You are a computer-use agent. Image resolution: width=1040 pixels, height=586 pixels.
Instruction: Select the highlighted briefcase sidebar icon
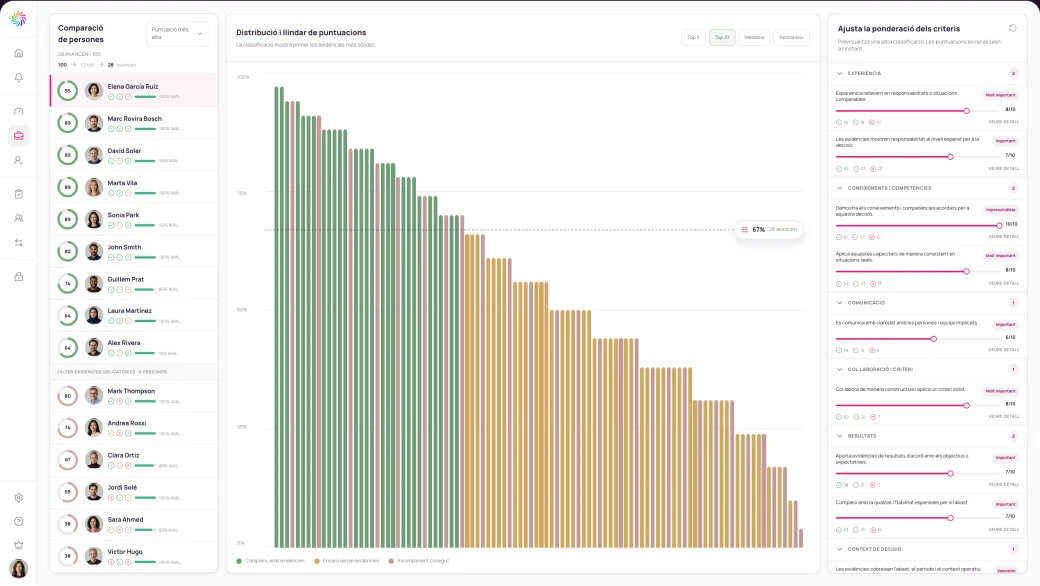(19, 136)
